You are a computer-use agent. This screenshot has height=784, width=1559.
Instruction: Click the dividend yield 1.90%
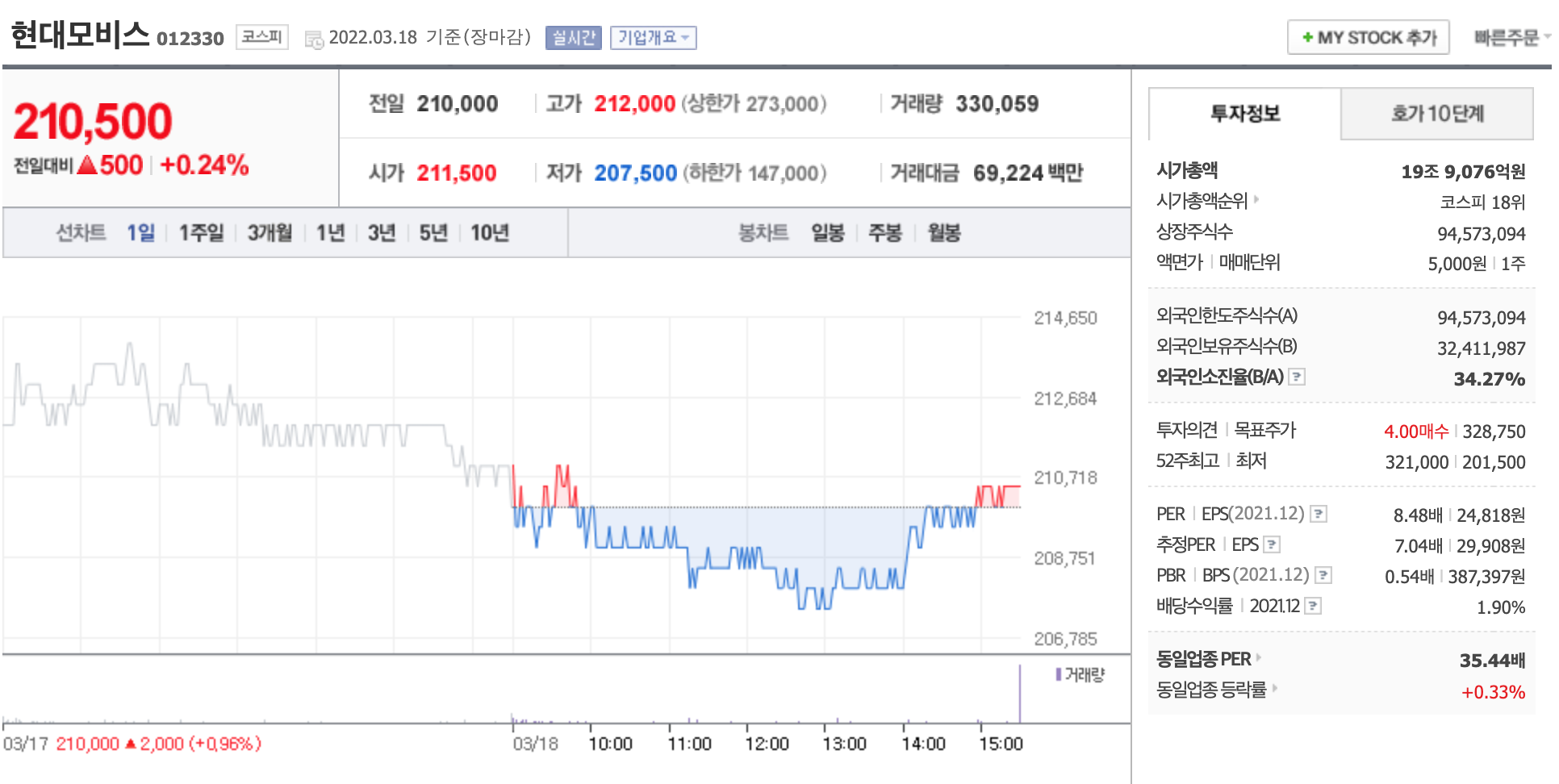point(1501,607)
